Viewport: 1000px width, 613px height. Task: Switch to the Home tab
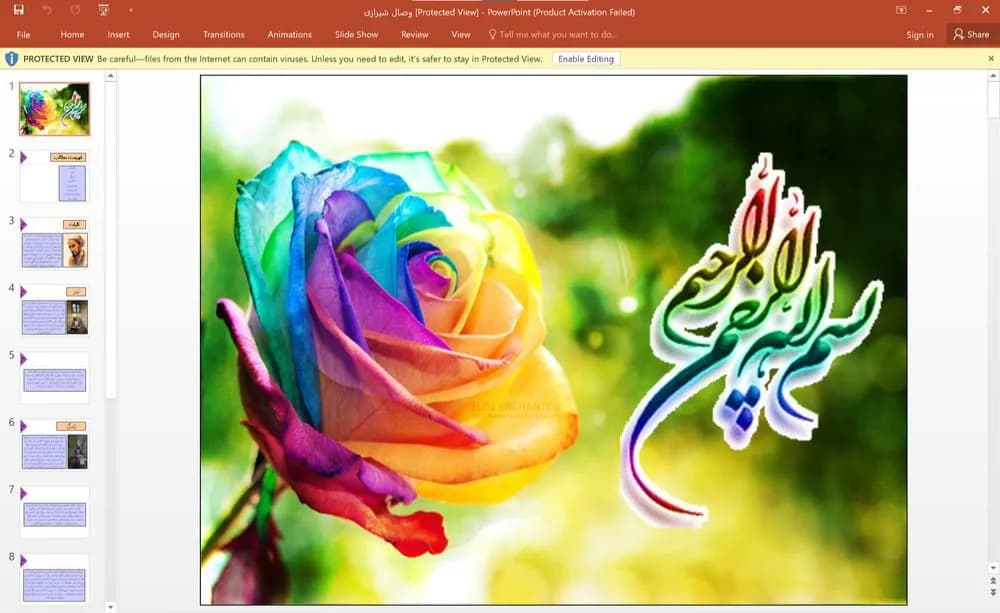(72, 34)
